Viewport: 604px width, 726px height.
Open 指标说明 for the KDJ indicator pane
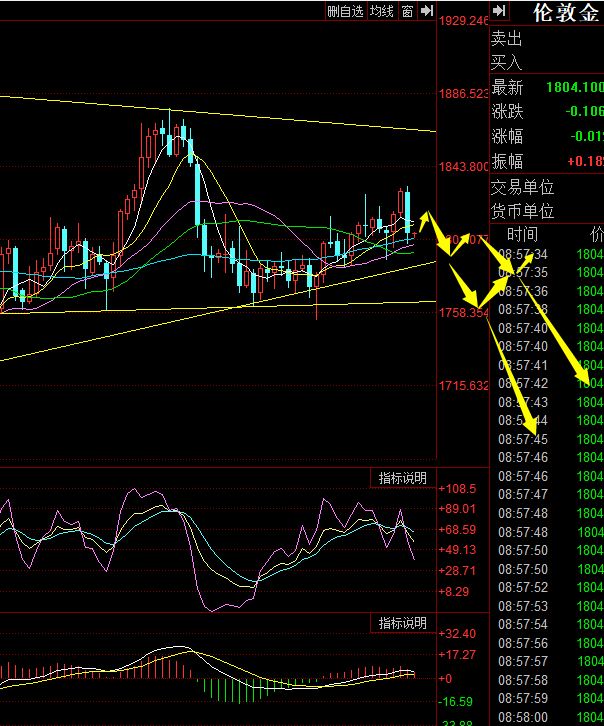(403, 478)
